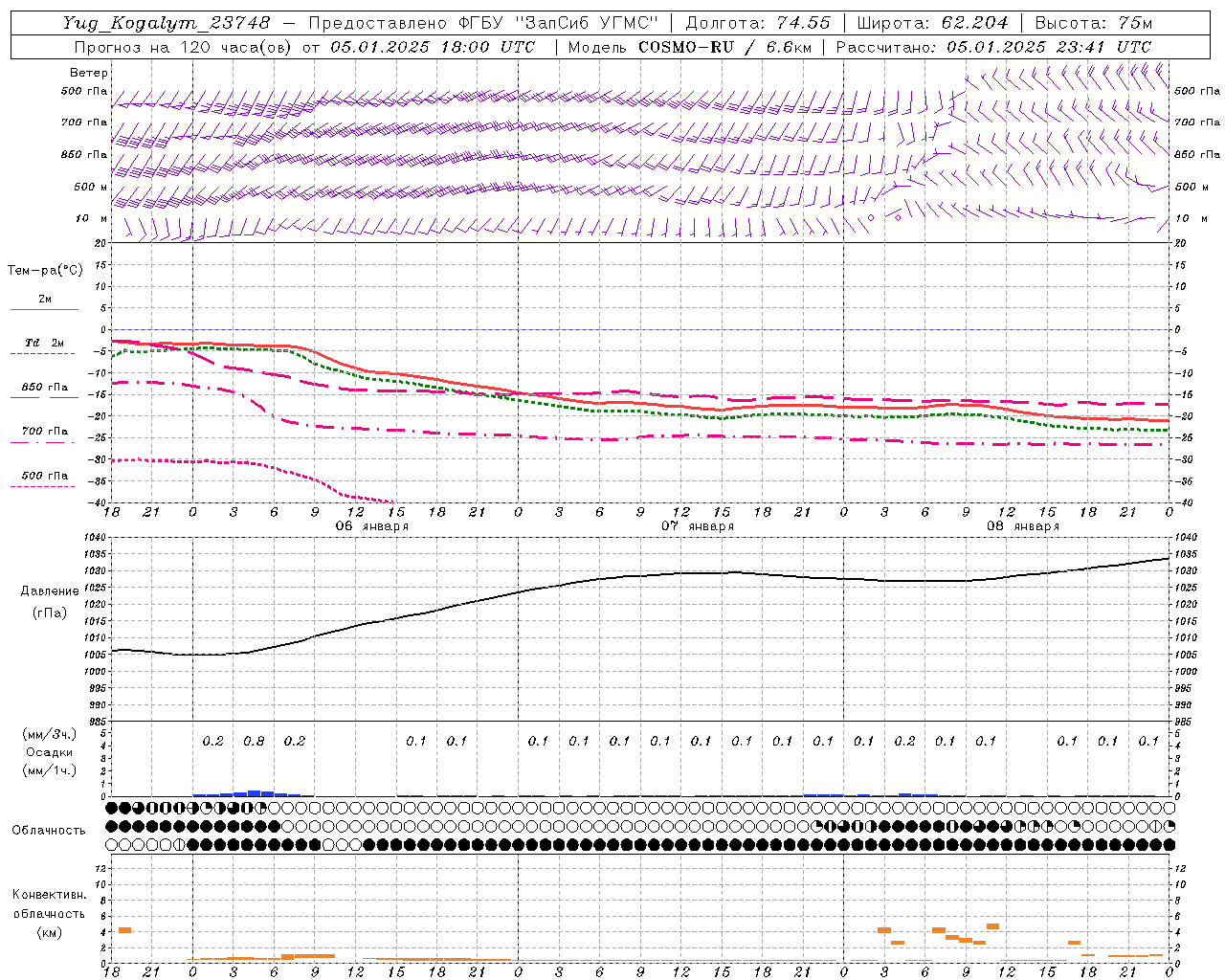1225x980 pixels.
Task: Click the dotted green Td curve
Action: point(641,411)
